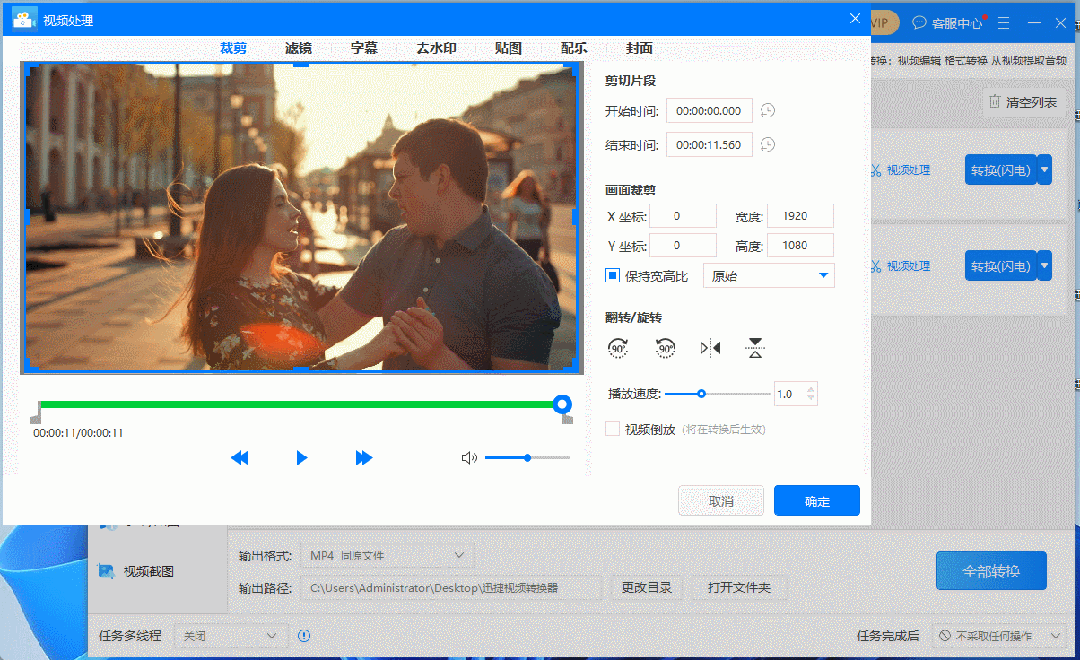1080x660 pixels.
Task: Decrease playback speed with stepper down arrow
Action: coord(811,398)
